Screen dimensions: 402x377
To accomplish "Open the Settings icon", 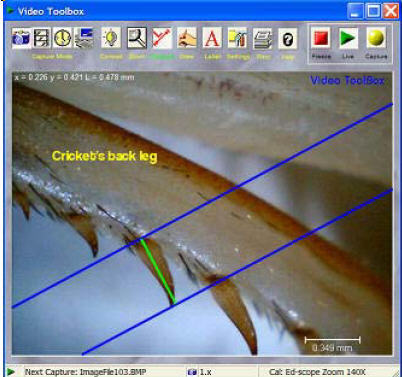I will (237, 38).
